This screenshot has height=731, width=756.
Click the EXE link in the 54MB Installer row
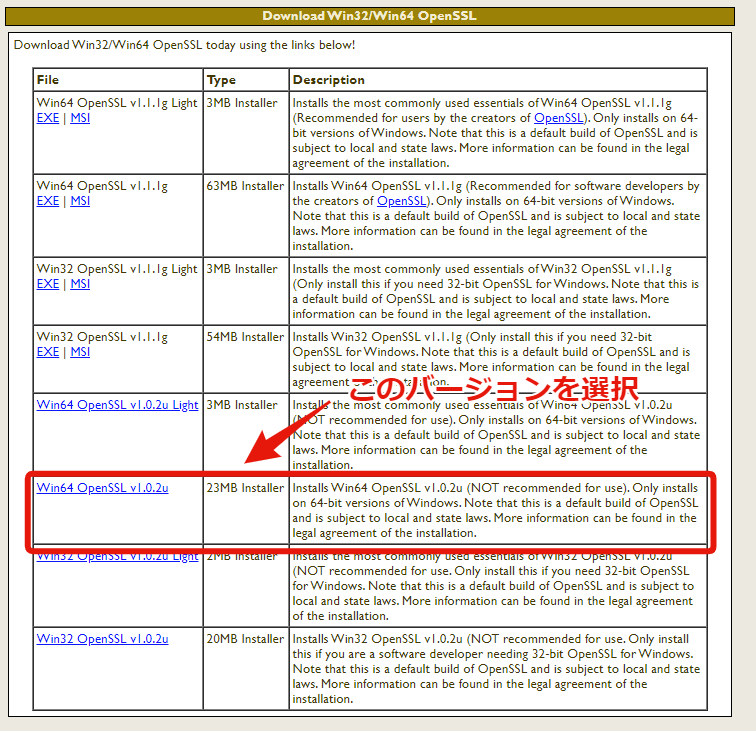click(x=48, y=352)
